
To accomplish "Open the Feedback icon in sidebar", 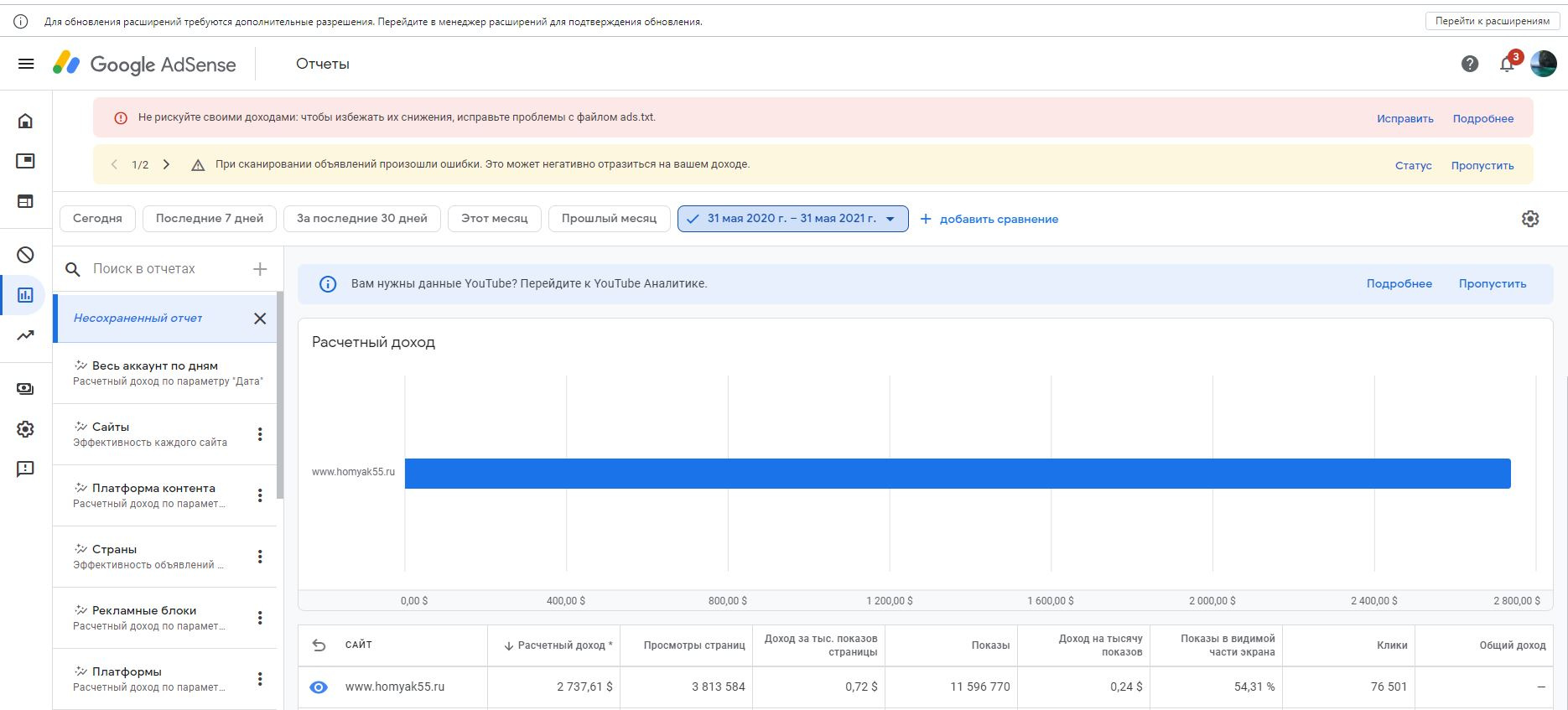I will click(26, 469).
